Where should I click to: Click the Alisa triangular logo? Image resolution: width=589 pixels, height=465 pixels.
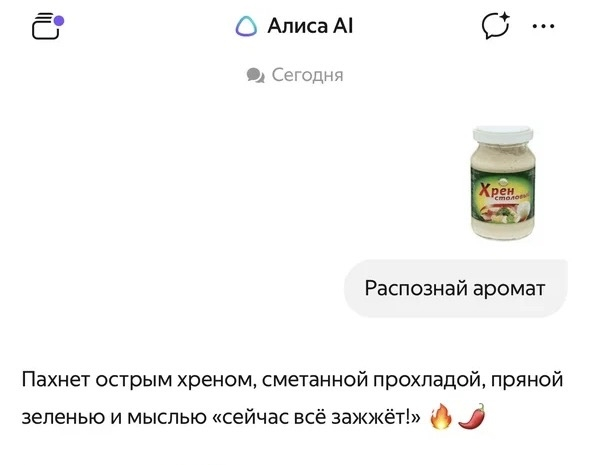point(246,26)
